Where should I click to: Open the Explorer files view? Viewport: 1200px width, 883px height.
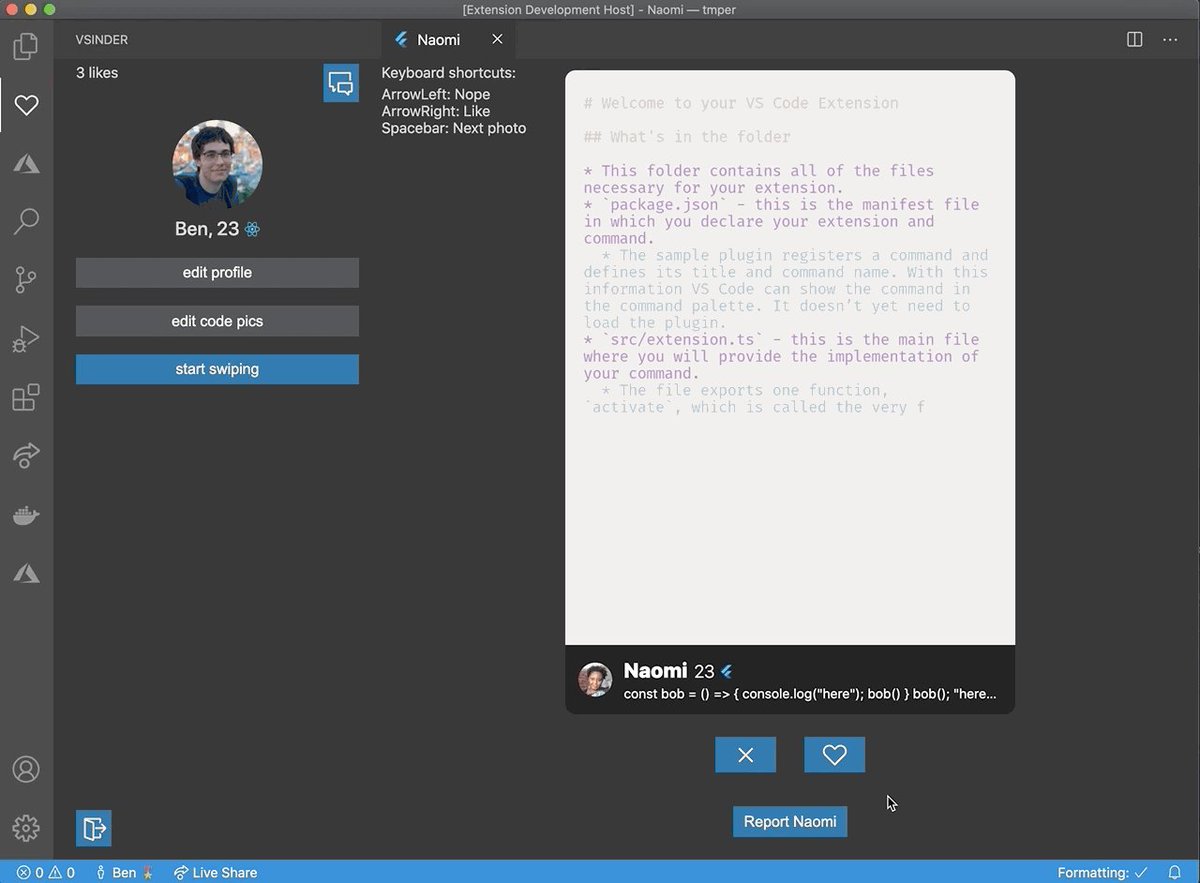tap(26, 46)
